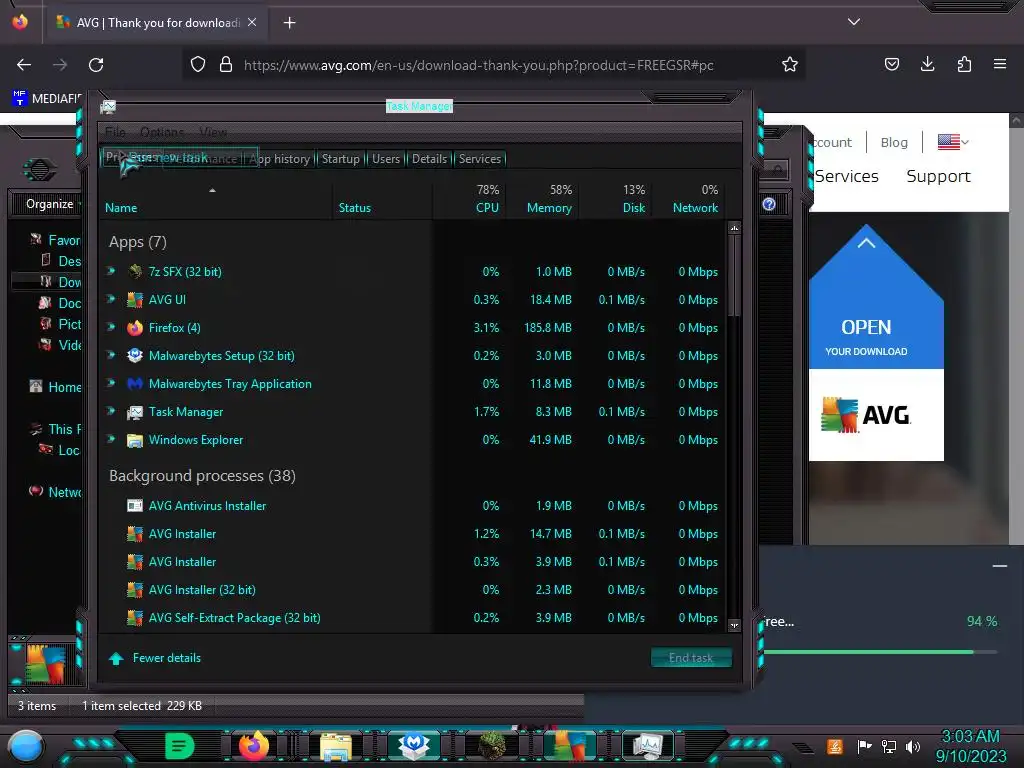Click the Firefox process icon in Task Manager
This screenshot has width=1024, height=768.
[x=135, y=328]
